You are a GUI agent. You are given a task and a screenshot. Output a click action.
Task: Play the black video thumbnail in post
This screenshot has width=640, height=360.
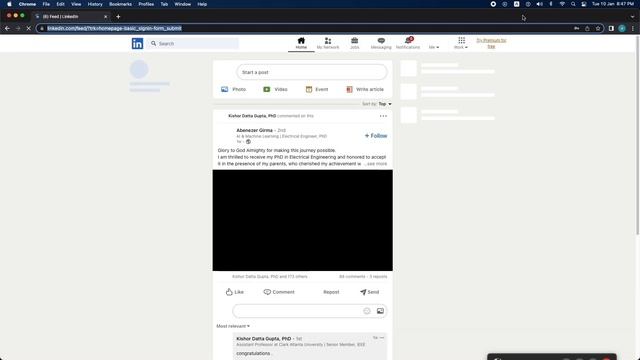tap(302, 220)
